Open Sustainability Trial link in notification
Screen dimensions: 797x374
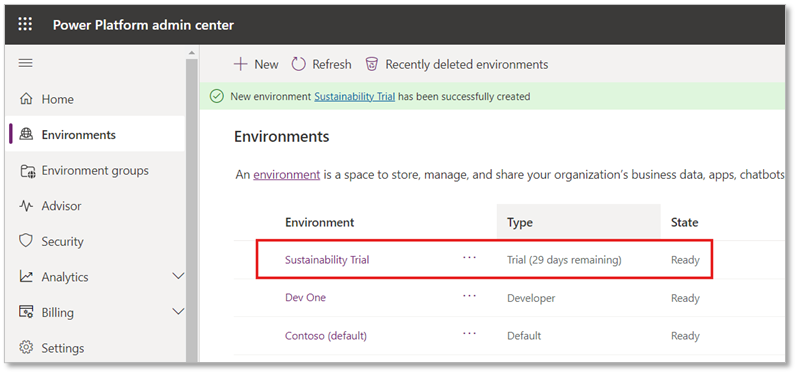(354, 97)
